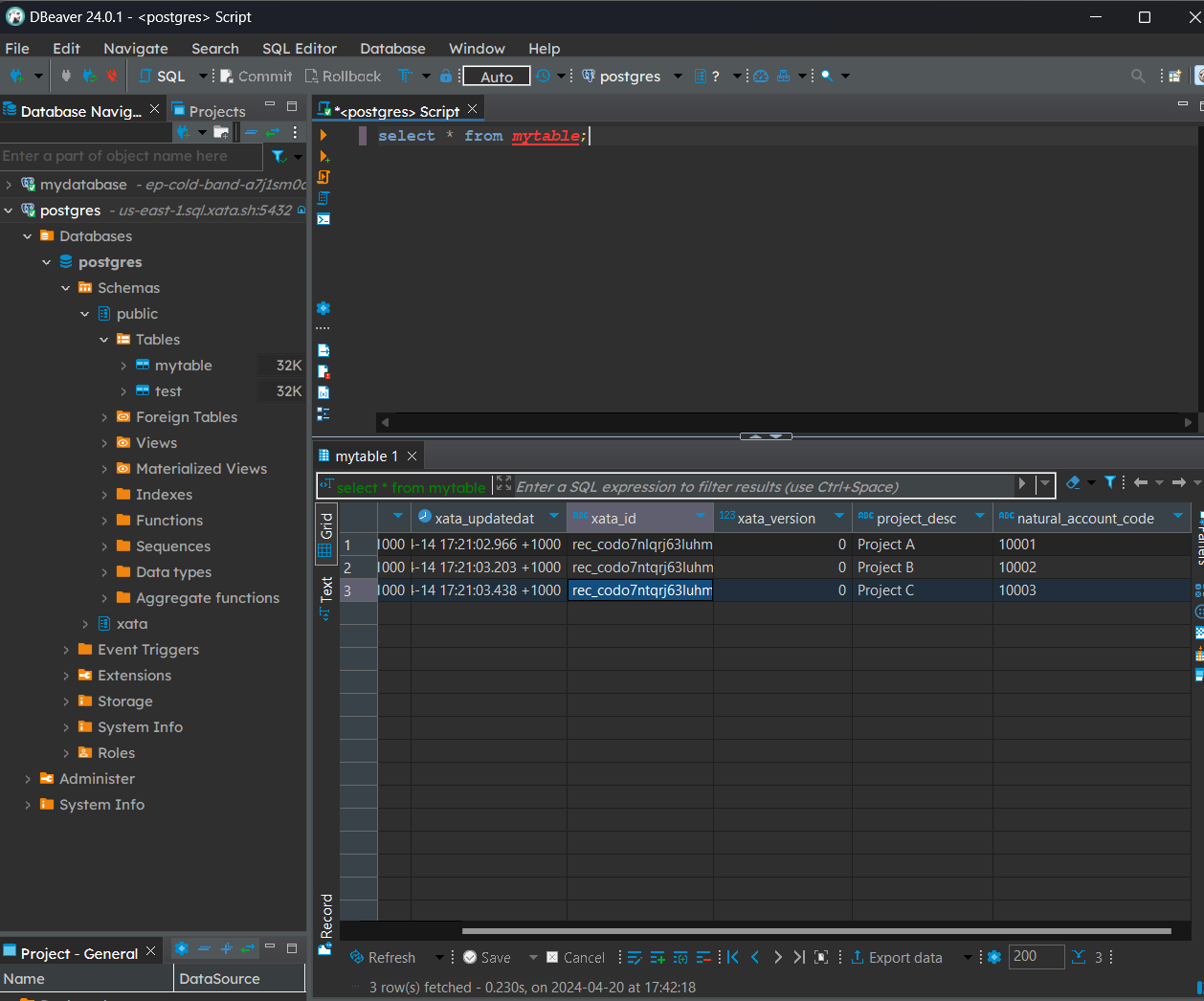Click the Export data button
Image resolution: width=1204 pixels, height=1001 pixels.
point(896,957)
